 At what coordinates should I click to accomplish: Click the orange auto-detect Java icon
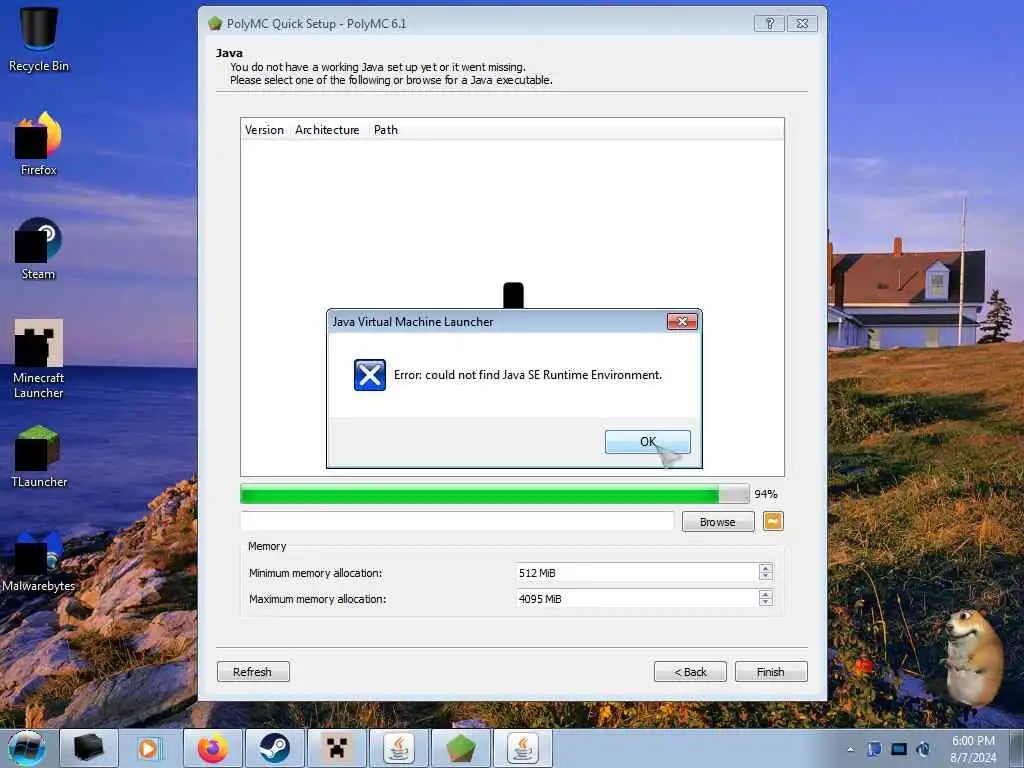(x=773, y=521)
